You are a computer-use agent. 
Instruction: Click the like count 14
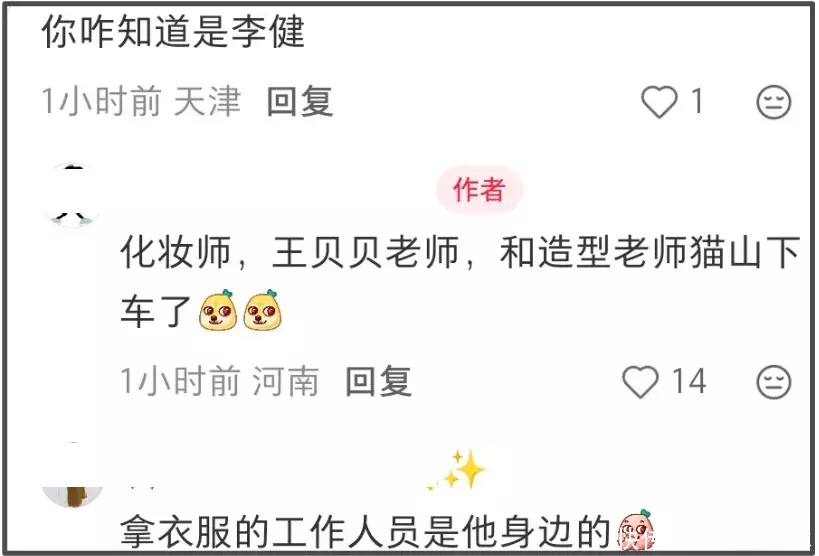coord(689,381)
